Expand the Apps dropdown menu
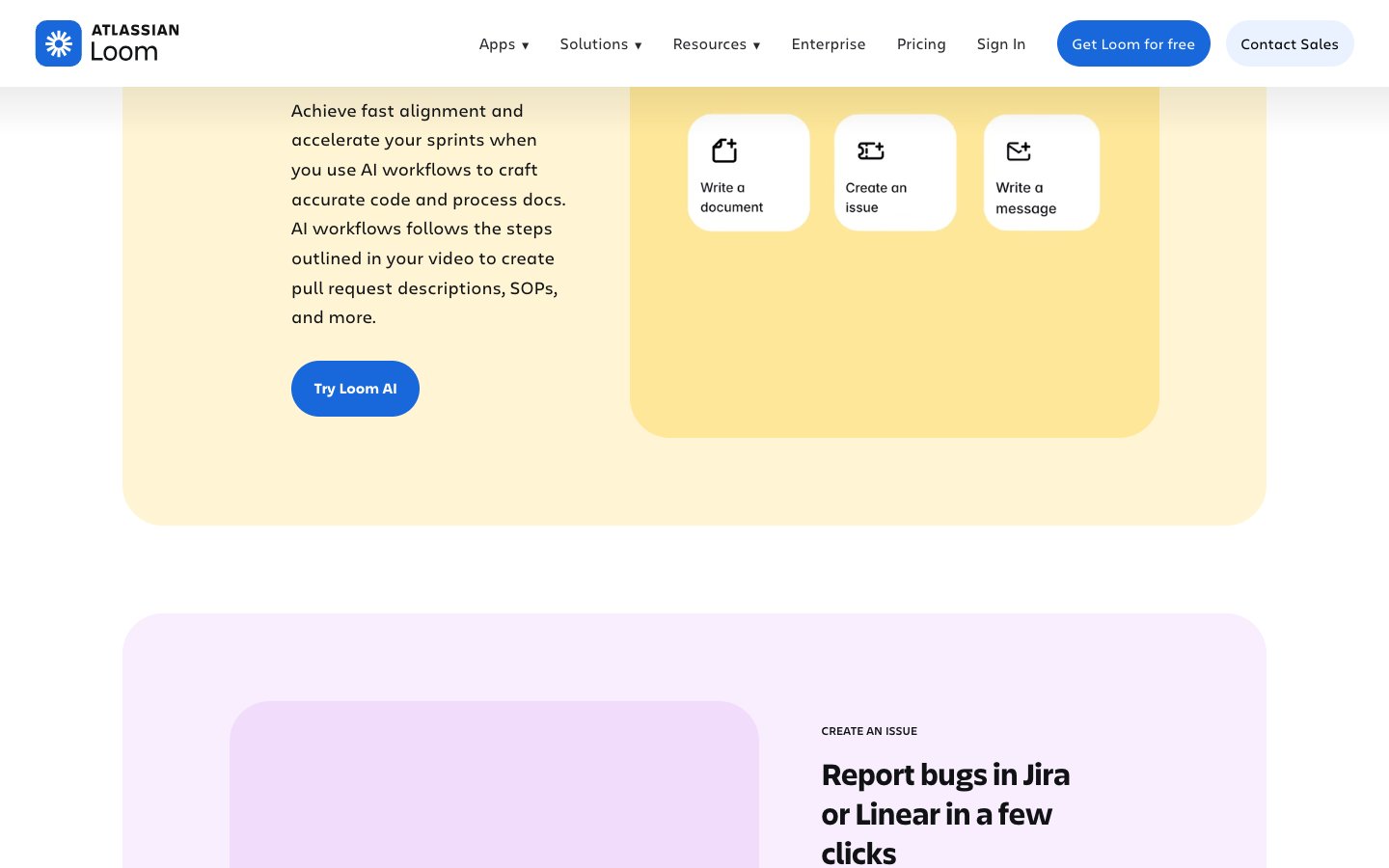This screenshot has width=1389, height=868. click(x=504, y=44)
